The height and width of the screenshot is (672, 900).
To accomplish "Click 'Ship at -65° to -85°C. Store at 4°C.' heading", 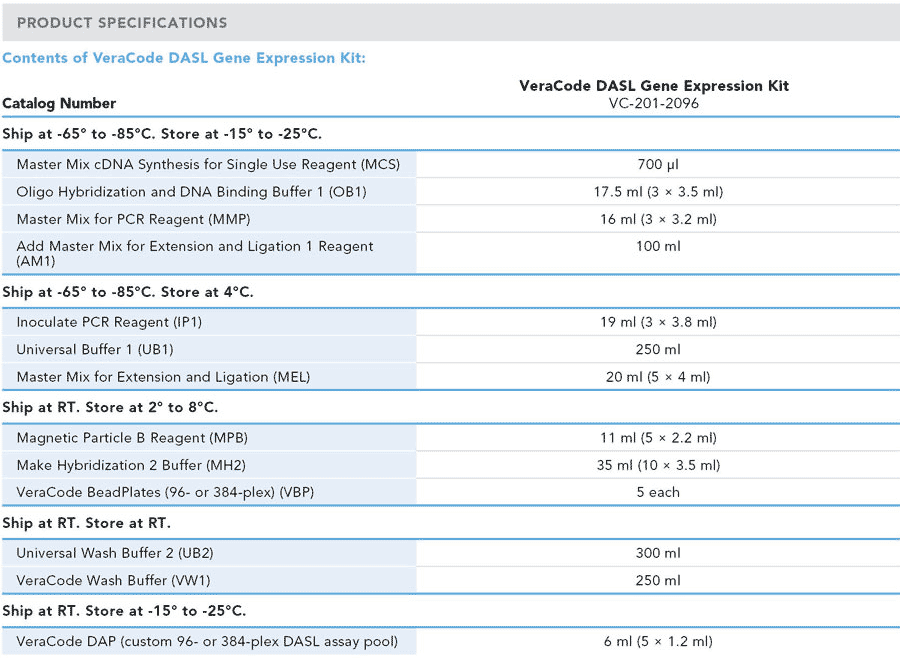I will click(x=128, y=292).
